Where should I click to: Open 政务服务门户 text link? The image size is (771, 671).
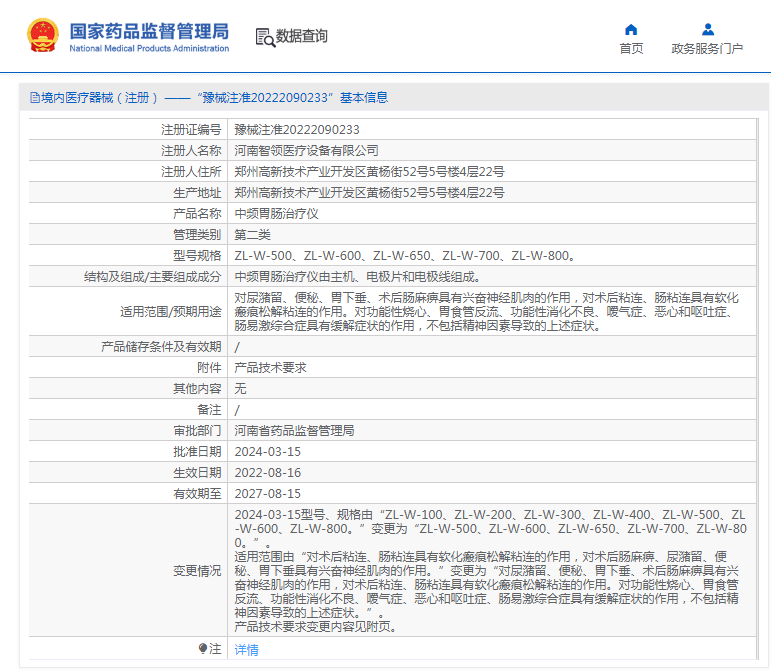707,48
